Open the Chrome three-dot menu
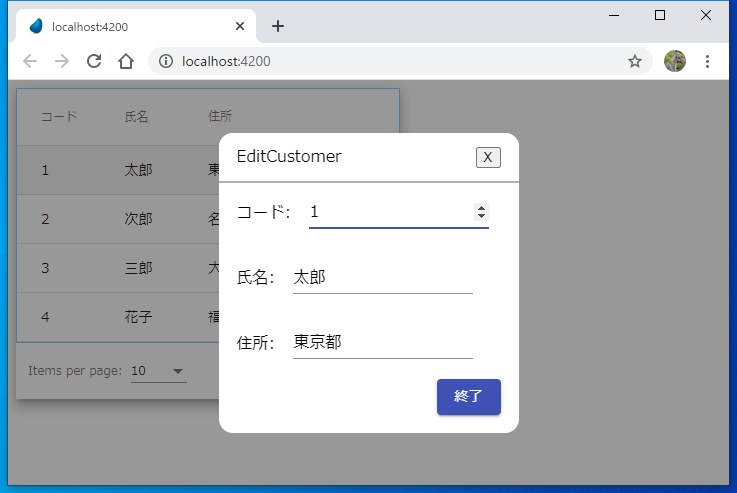The width and height of the screenshot is (737, 493). 708,61
